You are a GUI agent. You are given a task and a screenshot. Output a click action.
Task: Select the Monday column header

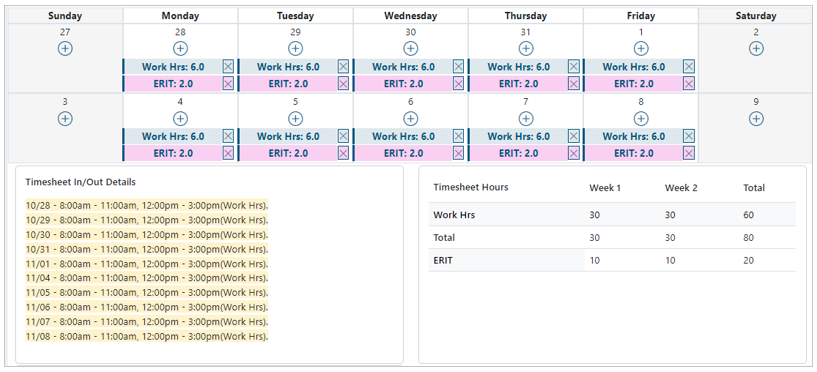coord(180,16)
